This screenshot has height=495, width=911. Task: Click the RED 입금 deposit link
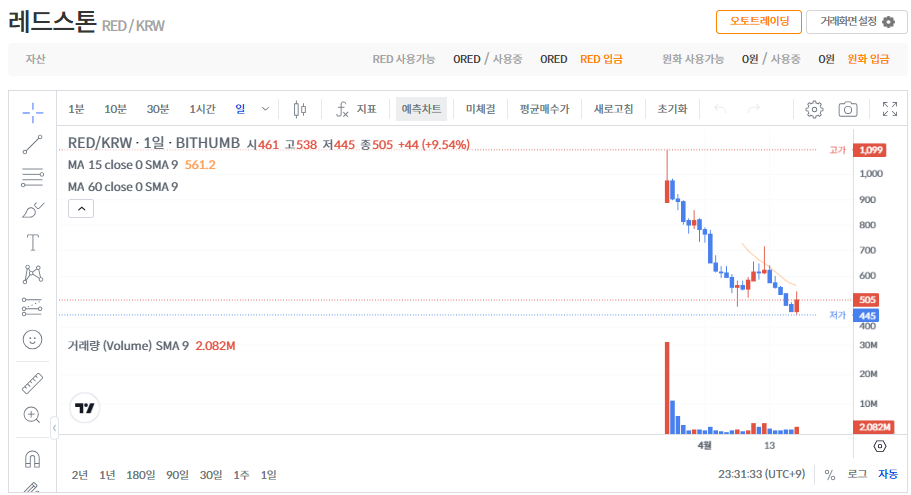click(601, 59)
